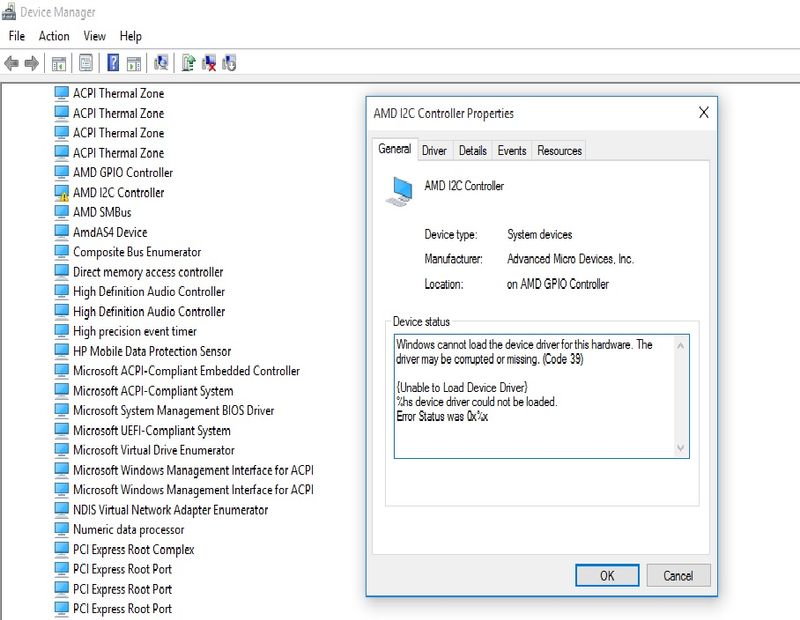Click the Back arrow toolbar icon
The width and height of the screenshot is (800, 620).
(11, 63)
